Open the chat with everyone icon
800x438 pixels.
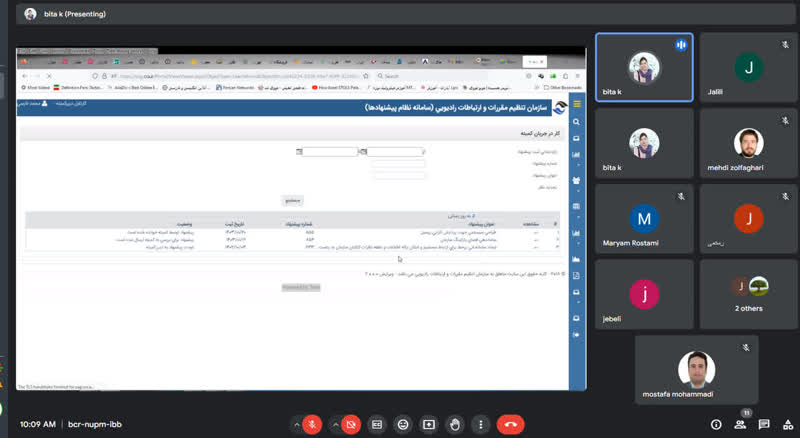click(764, 424)
